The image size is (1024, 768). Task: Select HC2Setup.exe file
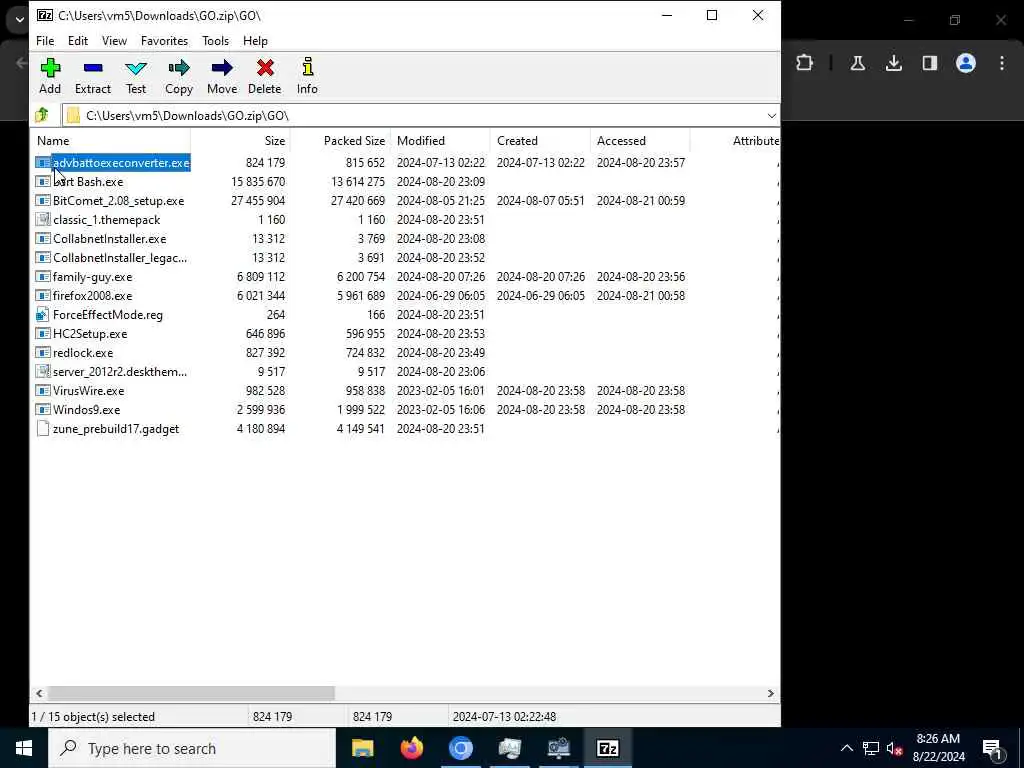(90, 333)
